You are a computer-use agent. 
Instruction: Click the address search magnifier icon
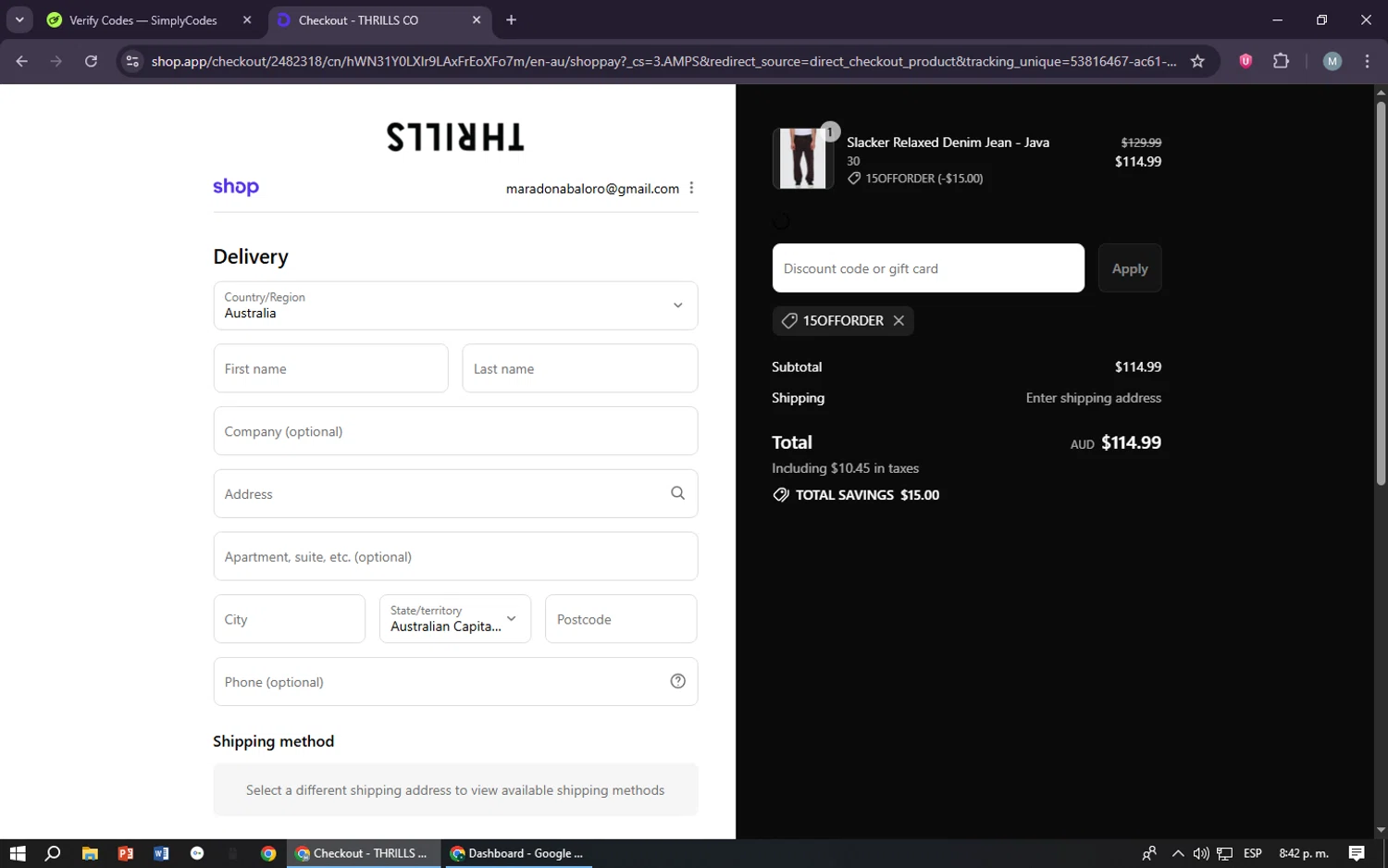677,493
